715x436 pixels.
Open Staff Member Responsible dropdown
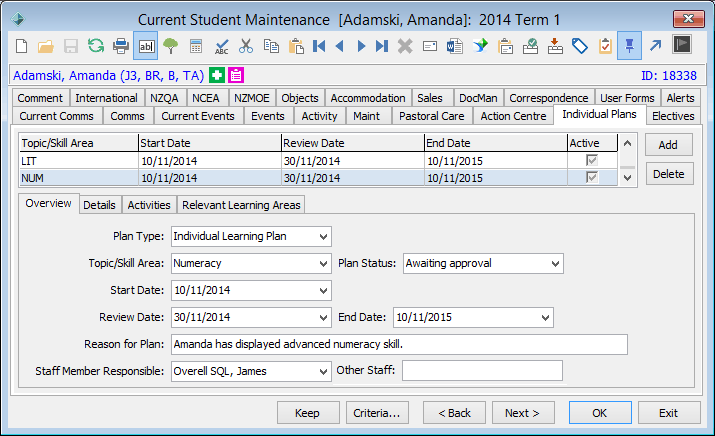[x=323, y=371]
